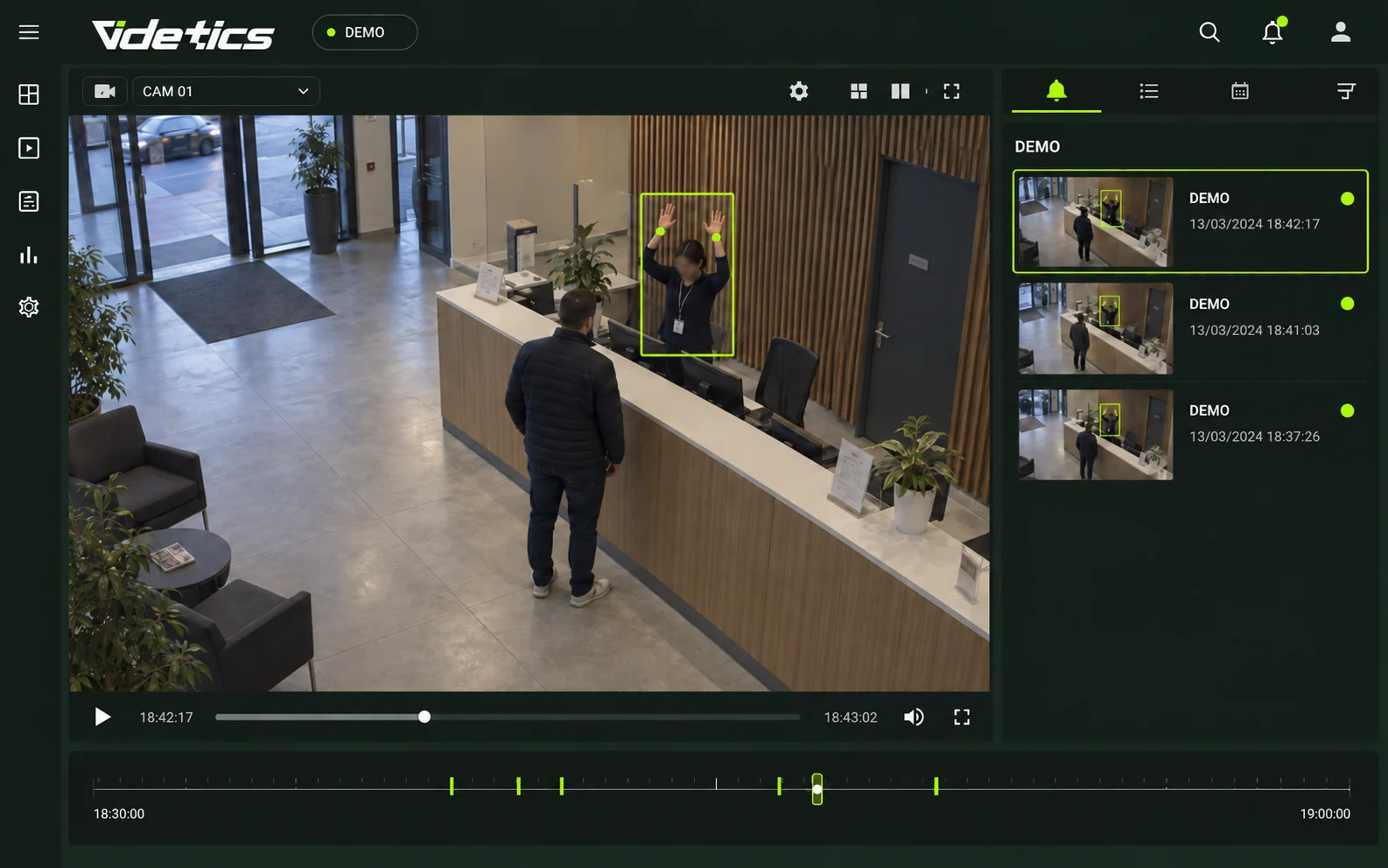Switch to the list view tab
Image resolution: width=1388 pixels, height=868 pixels.
[x=1149, y=91]
